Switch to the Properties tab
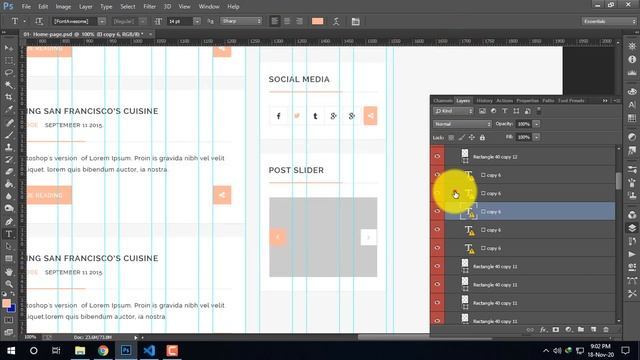640x360 pixels. tap(527, 100)
